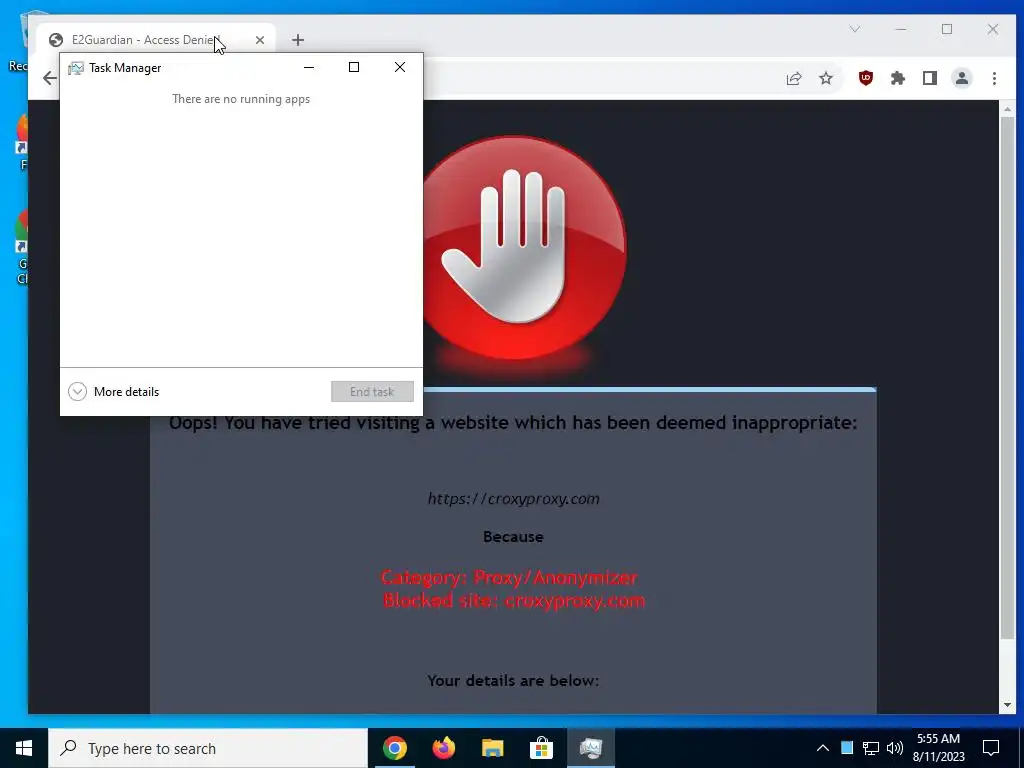The height and width of the screenshot is (768, 1024).
Task: Open the notification center icon
Action: [x=991, y=748]
